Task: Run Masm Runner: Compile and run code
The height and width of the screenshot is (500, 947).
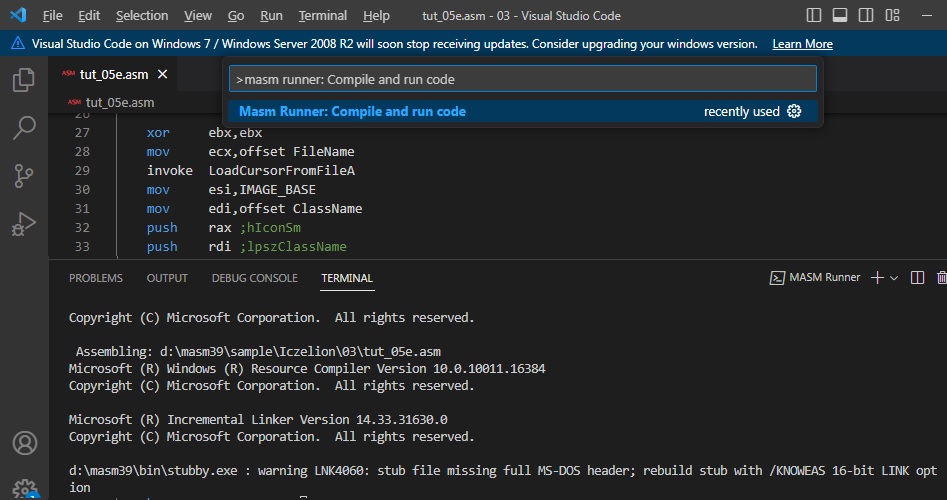Action: [352, 111]
